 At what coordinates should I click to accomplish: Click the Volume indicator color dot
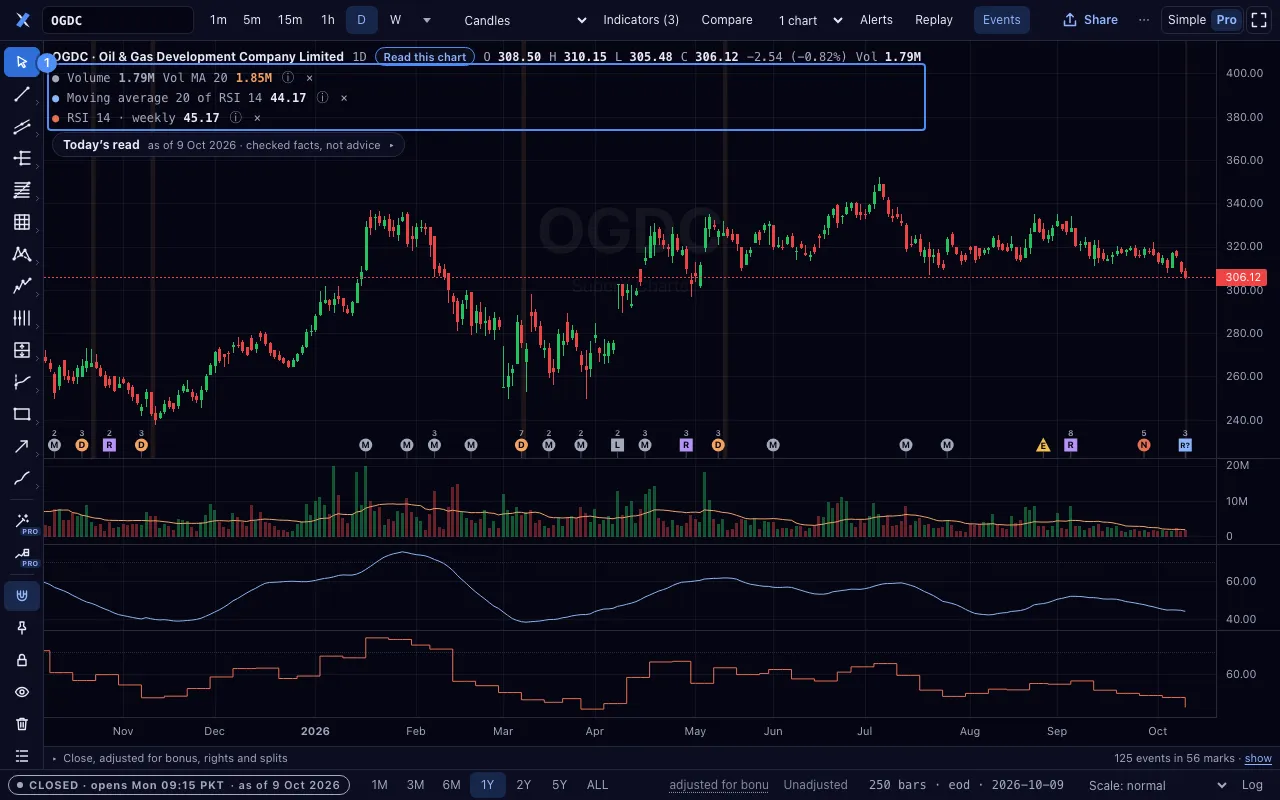[56, 78]
